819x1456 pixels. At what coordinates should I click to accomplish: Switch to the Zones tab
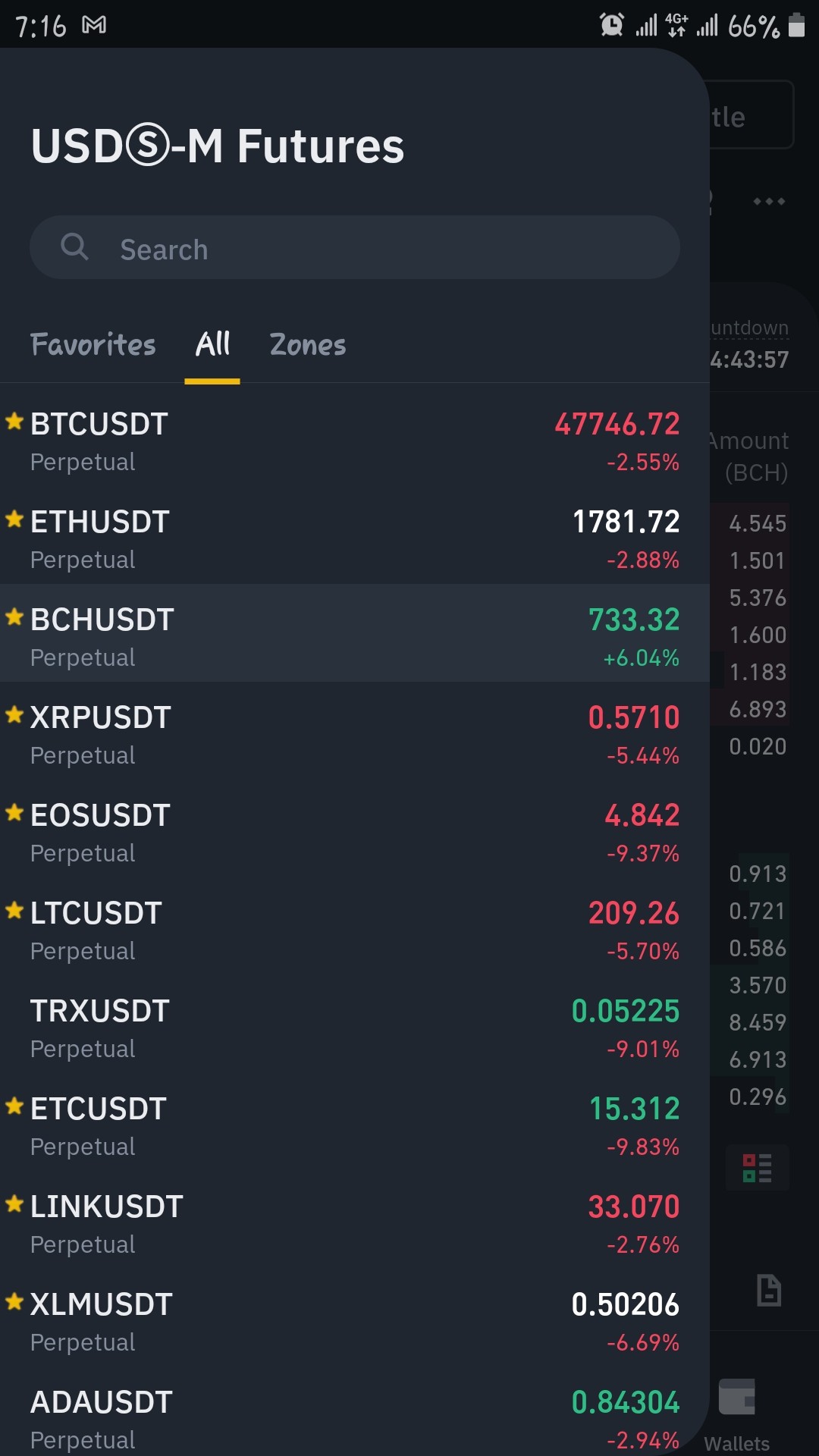(x=308, y=345)
